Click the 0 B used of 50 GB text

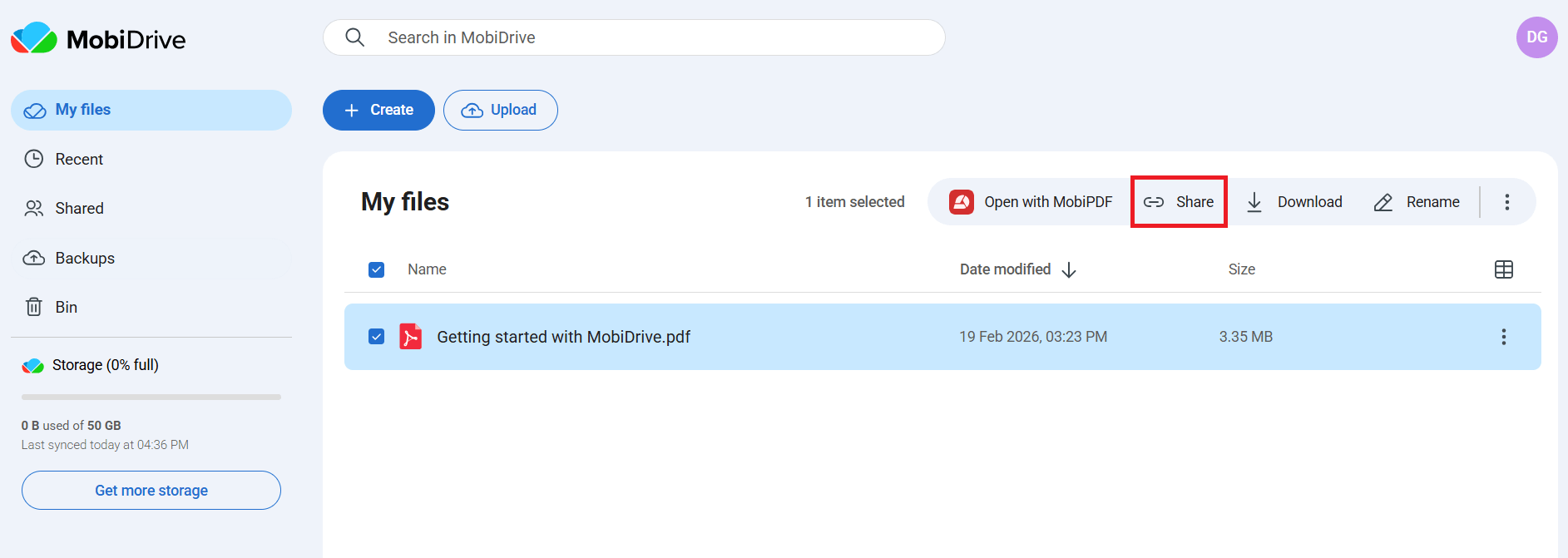pos(72,426)
